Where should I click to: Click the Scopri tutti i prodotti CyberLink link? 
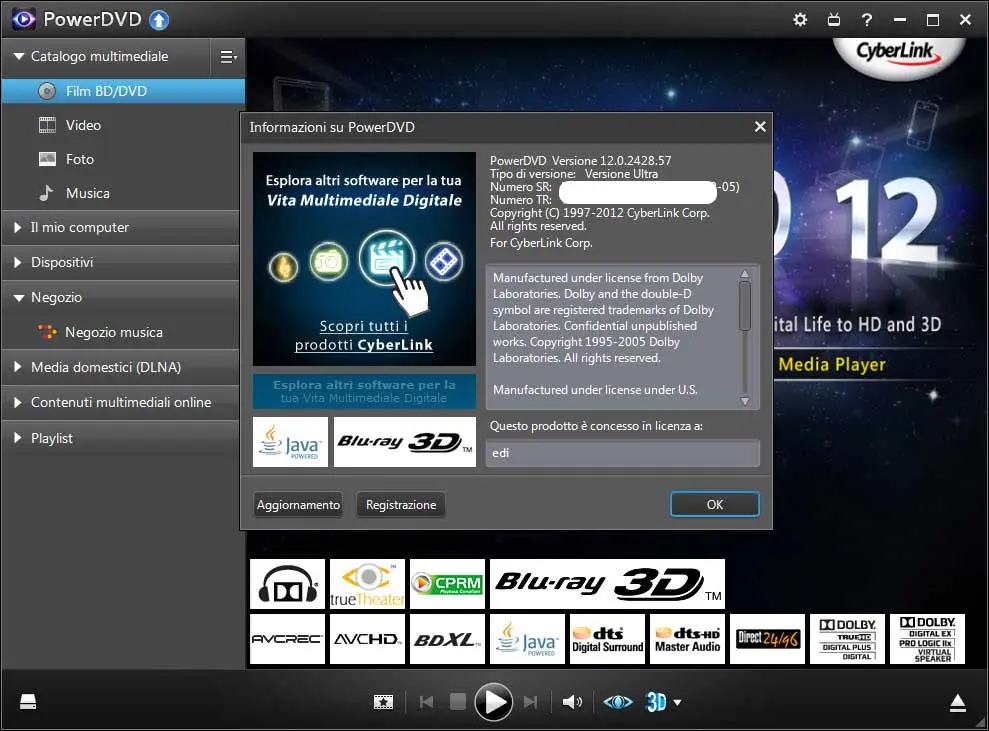tap(364, 336)
